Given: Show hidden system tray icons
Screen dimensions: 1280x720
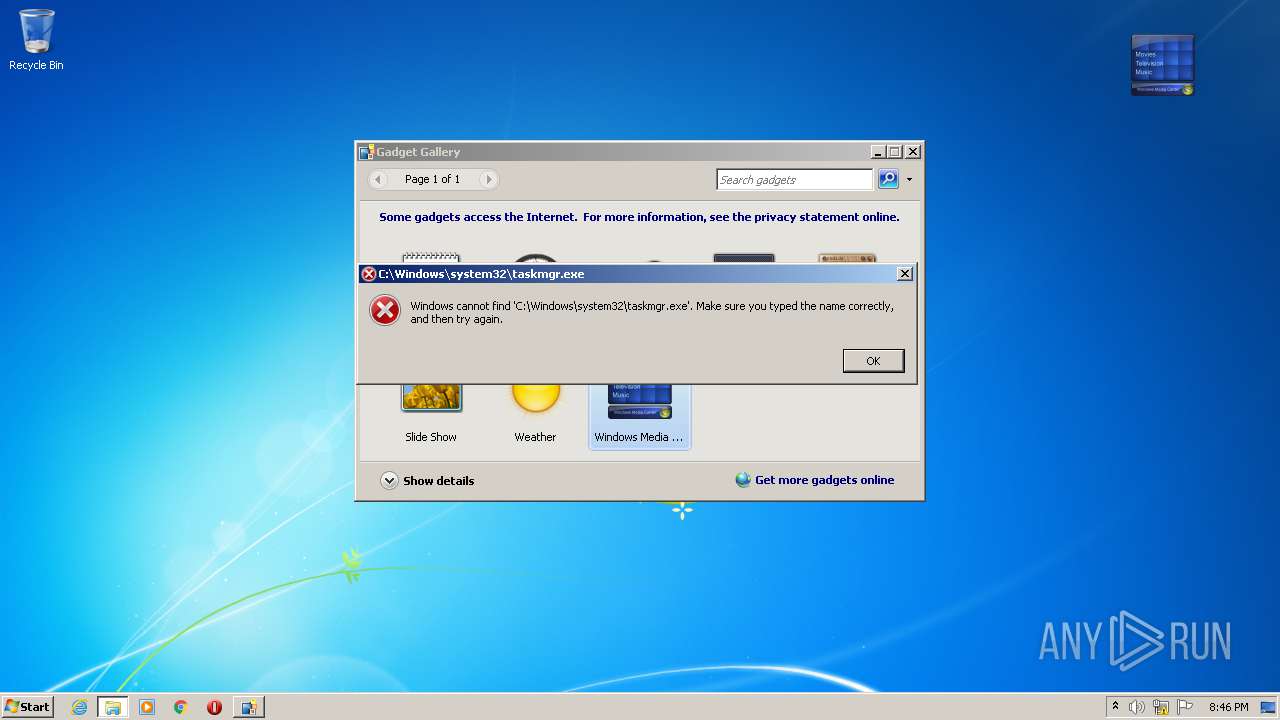Looking at the screenshot, I should (x=1115, y=706).
